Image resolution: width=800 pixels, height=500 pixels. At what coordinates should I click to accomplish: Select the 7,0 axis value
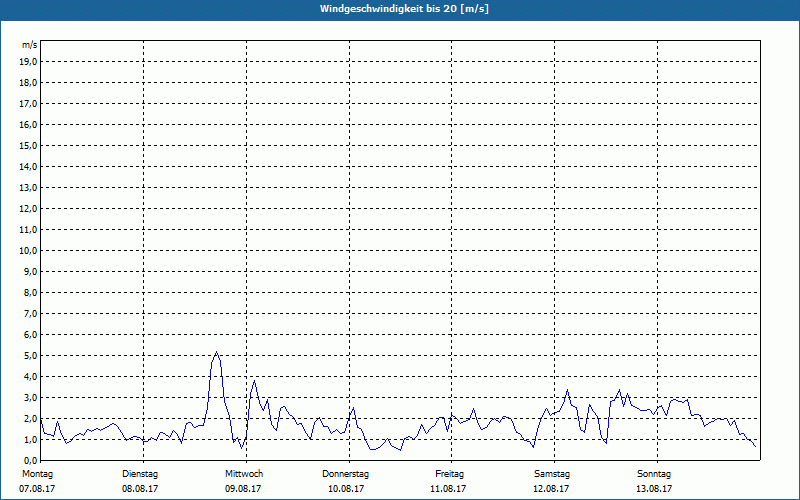click(x=31, y=313)
